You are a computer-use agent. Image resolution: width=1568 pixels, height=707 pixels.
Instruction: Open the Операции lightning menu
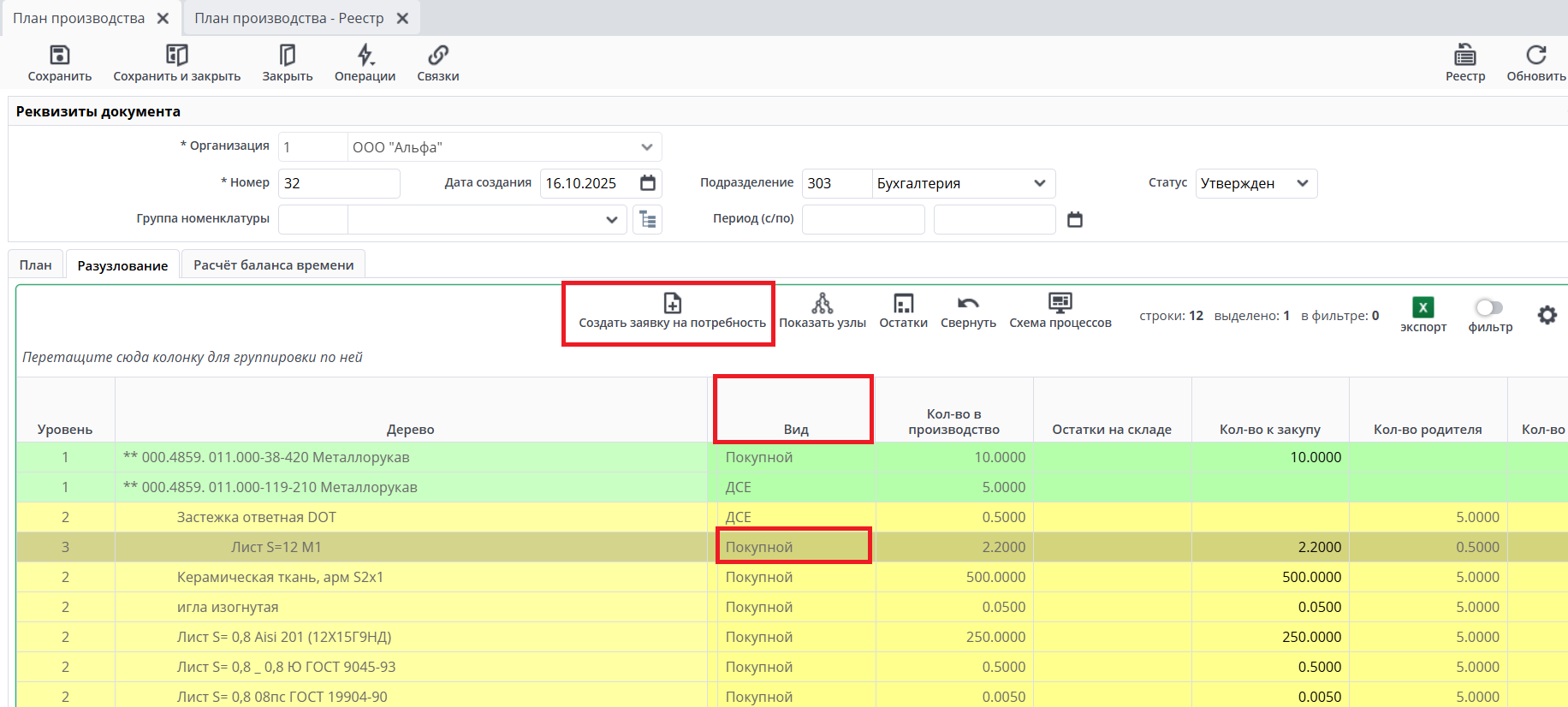click(x=365, y=56)
